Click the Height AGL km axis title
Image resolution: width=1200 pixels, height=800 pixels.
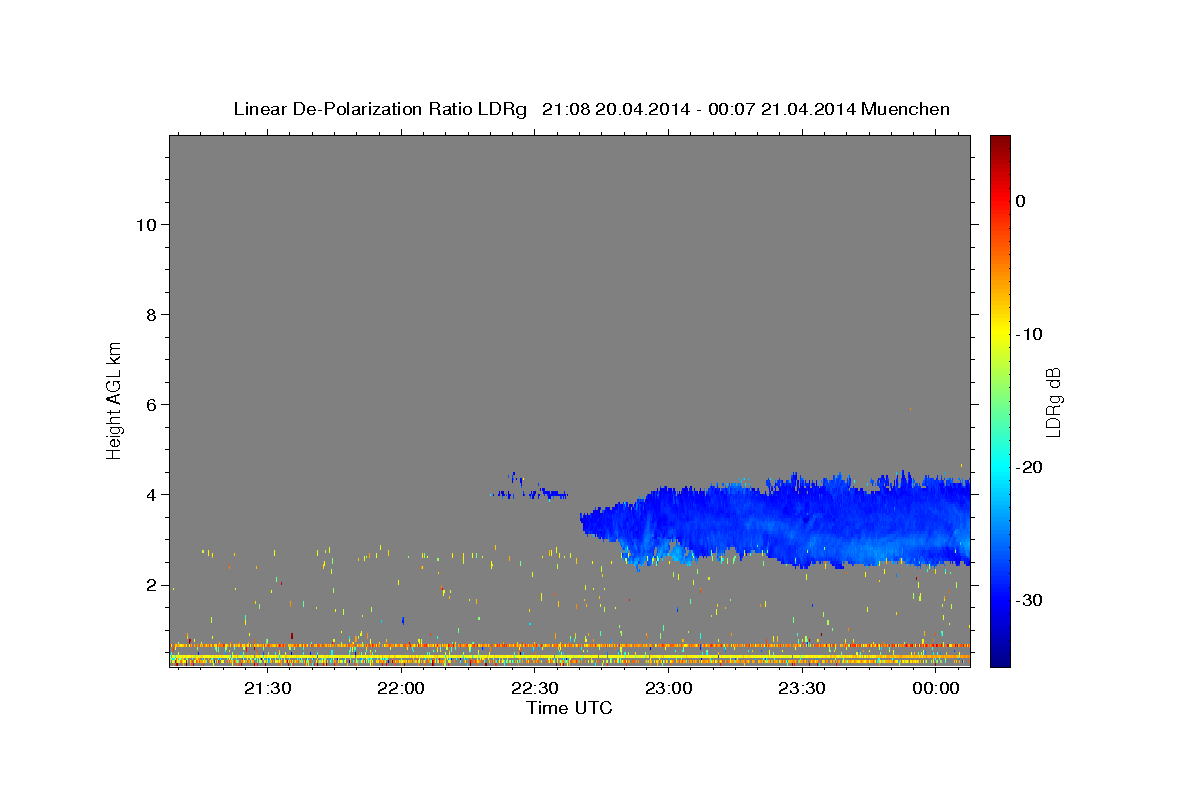point(115,399)
